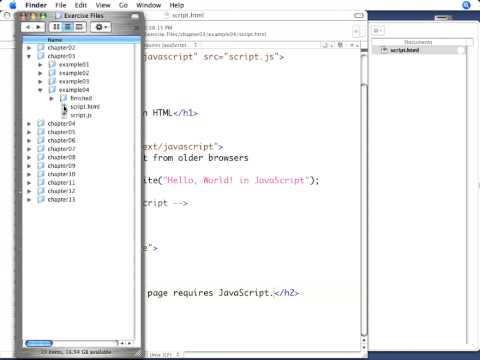Expand the chapter02 folder

click(x=29, y=48)
